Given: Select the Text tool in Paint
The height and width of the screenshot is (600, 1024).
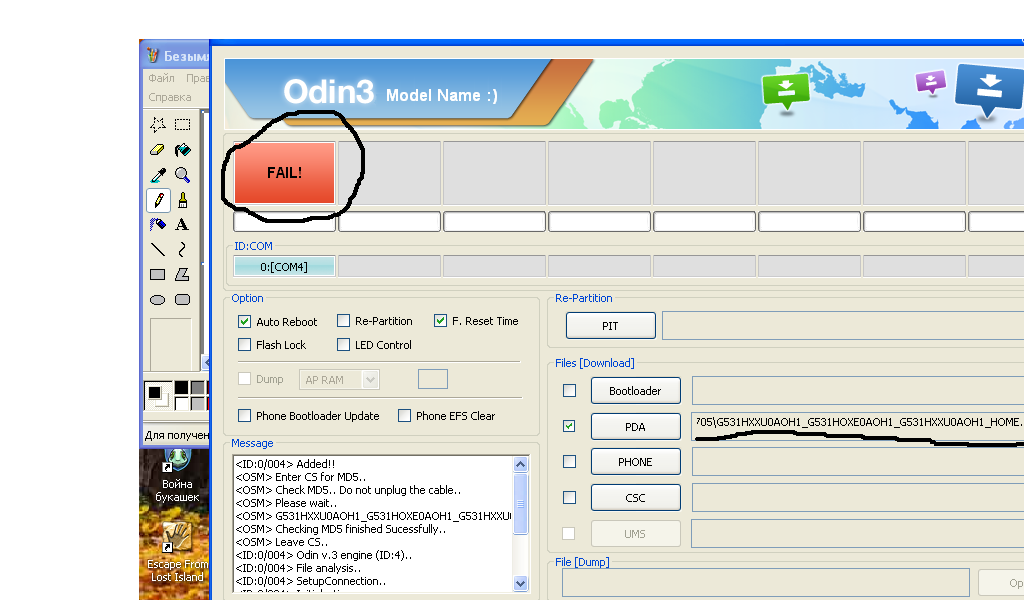Looking at the screenshot, I should 182,224.
